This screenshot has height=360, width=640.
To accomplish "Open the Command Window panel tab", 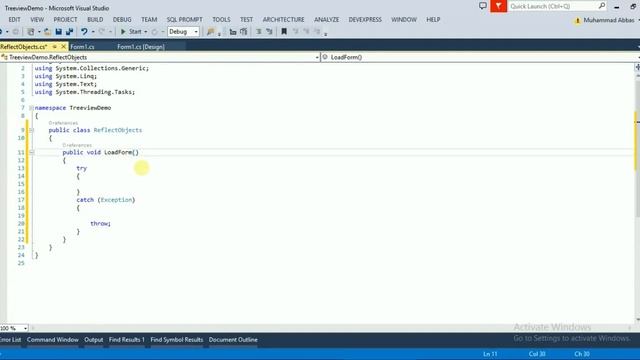I will pos(53,340).
